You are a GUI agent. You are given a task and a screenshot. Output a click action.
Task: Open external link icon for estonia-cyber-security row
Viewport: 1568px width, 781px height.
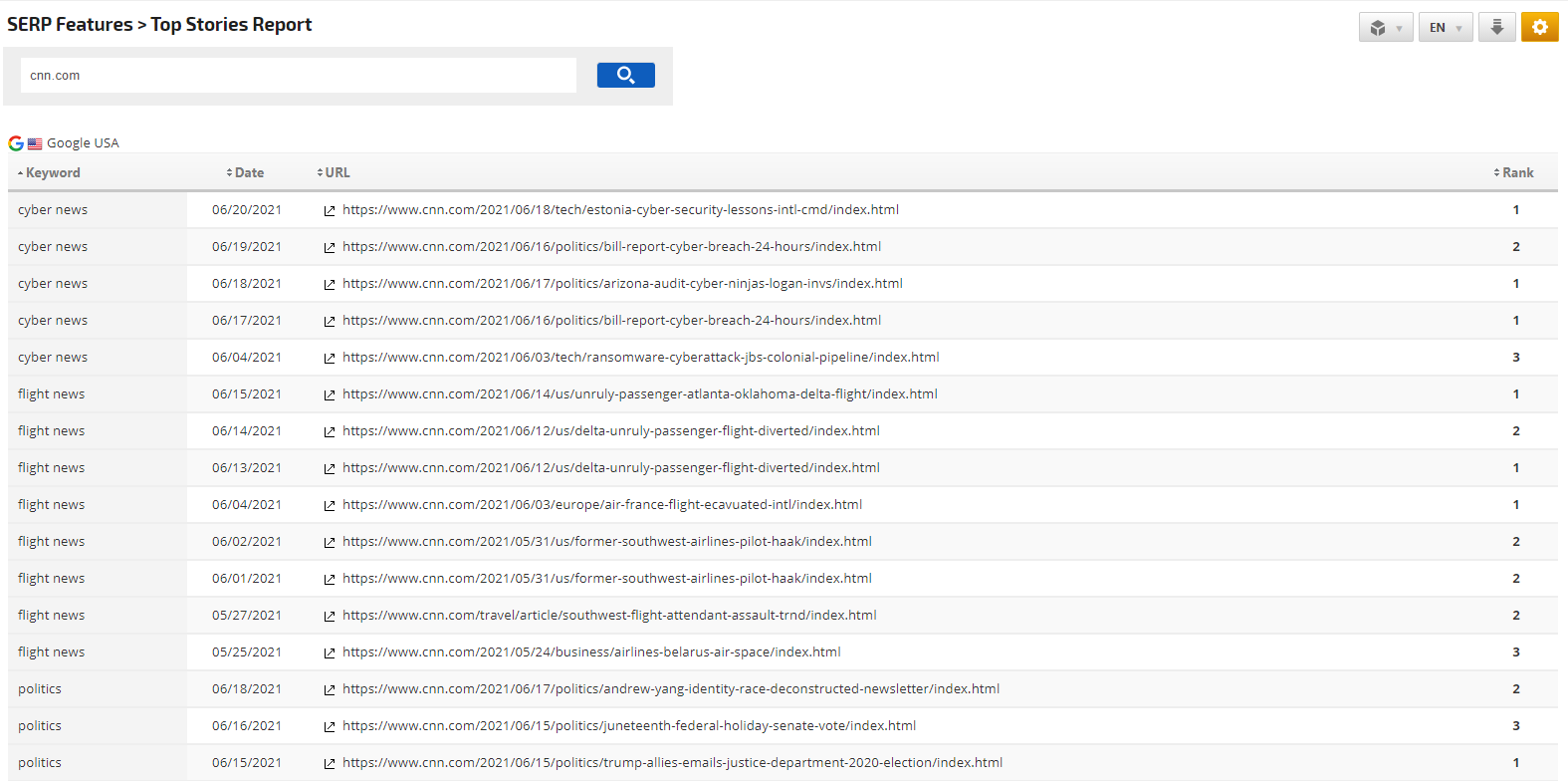coord(330,211)
